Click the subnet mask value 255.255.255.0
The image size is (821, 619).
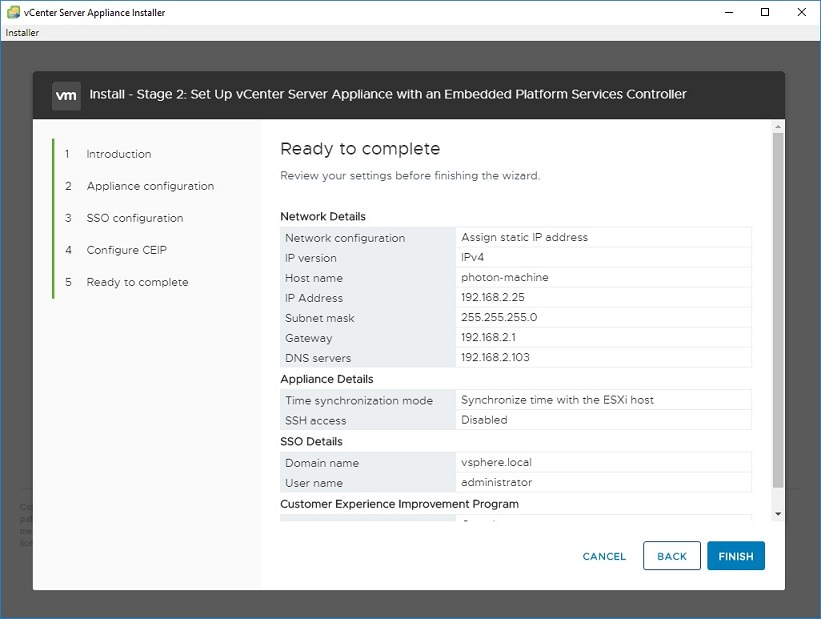pyautogui.click(x=499, y=317)
